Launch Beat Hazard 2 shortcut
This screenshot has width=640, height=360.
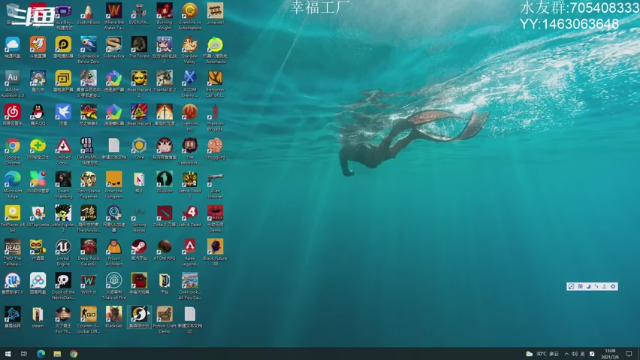(139, 84)
